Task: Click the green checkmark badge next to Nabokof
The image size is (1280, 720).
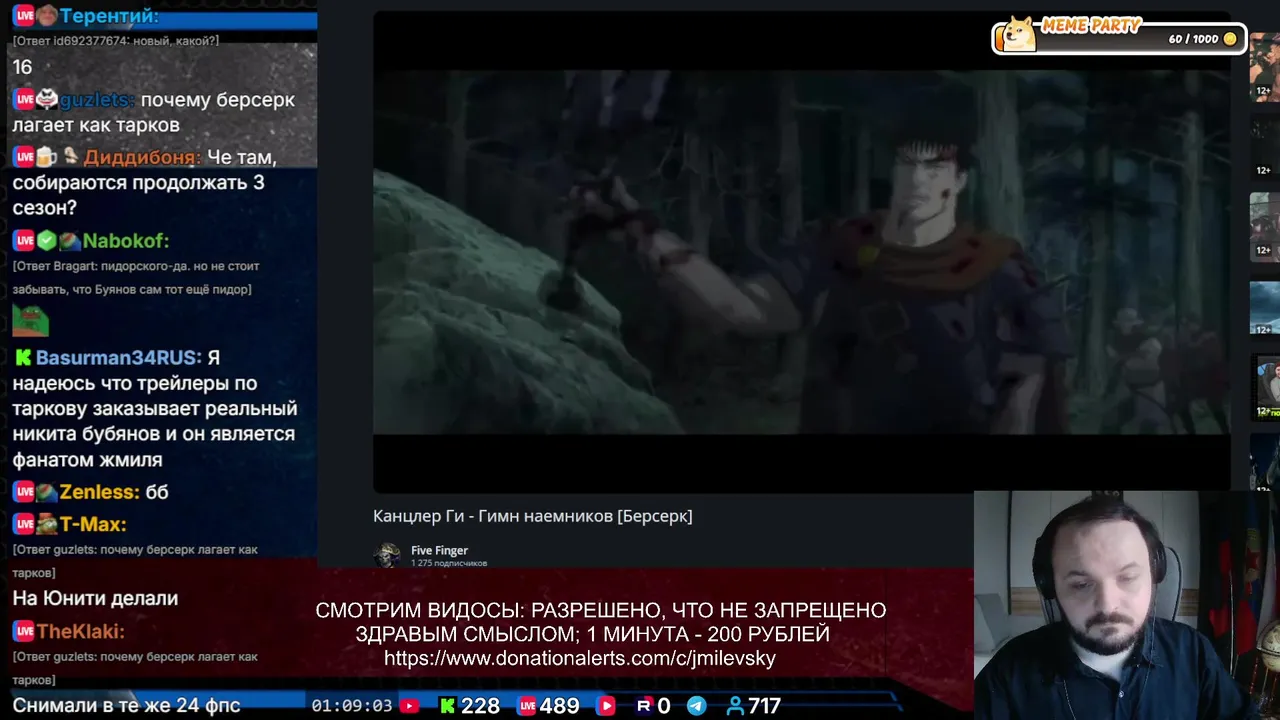Action: pyautogui.click(x=47, y=241)
